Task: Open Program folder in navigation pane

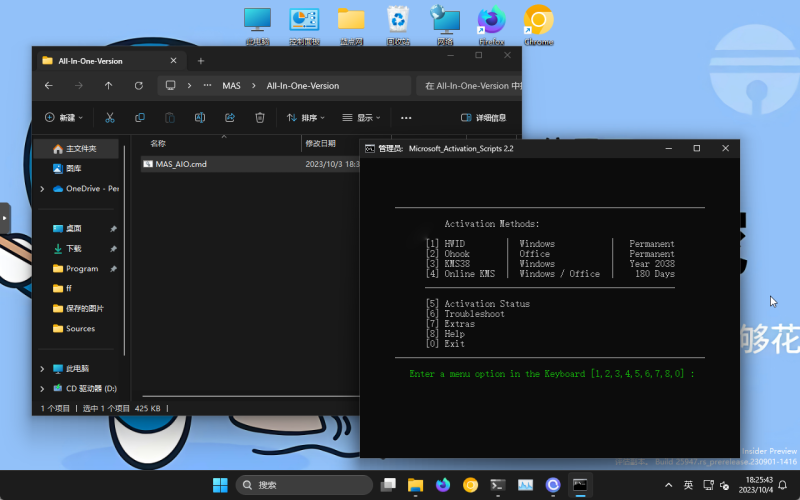Action: pyautogui.click(x=77, y=268)
